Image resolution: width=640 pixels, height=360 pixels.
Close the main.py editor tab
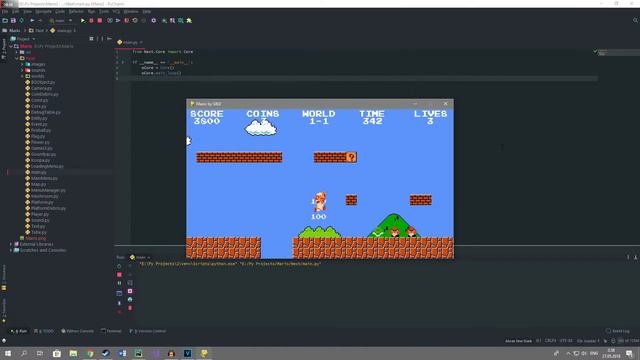(141, 42)
